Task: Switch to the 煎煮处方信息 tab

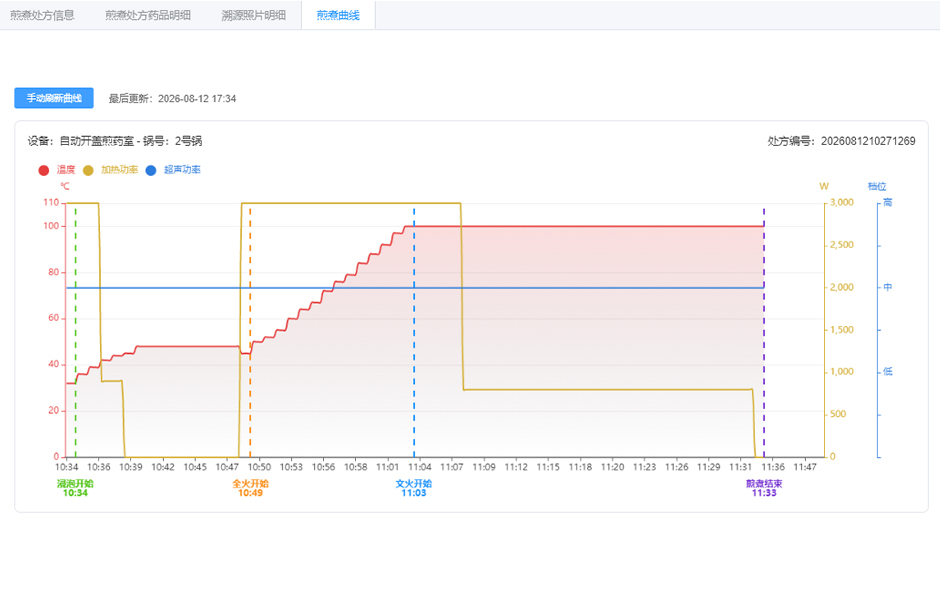Action: 42,15
